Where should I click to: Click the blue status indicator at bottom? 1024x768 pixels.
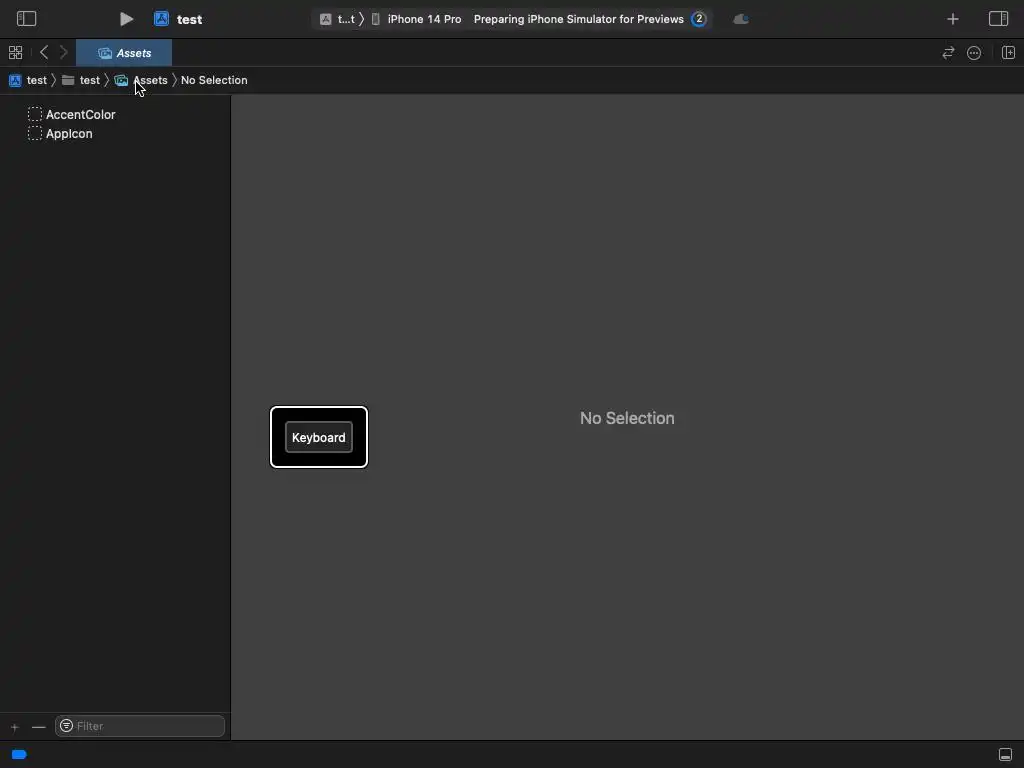coord(19,754)
